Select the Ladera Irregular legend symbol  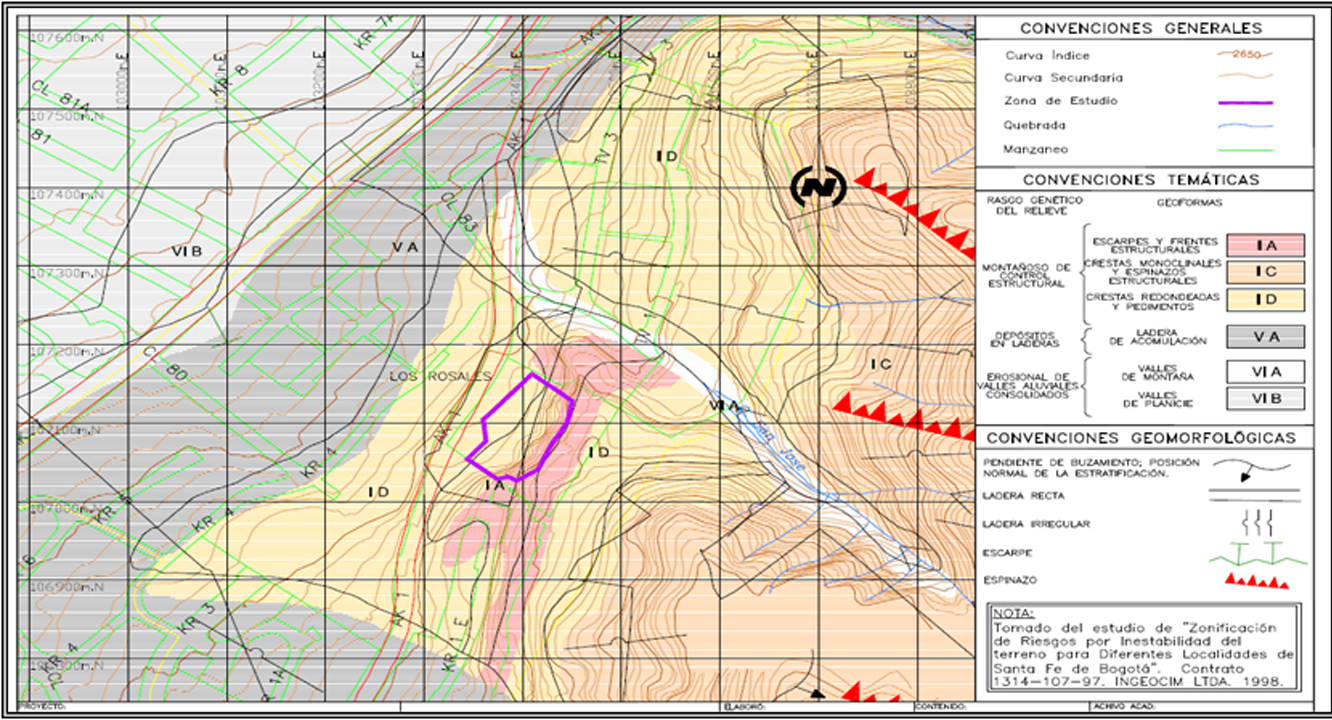[x=1254, y=521]
